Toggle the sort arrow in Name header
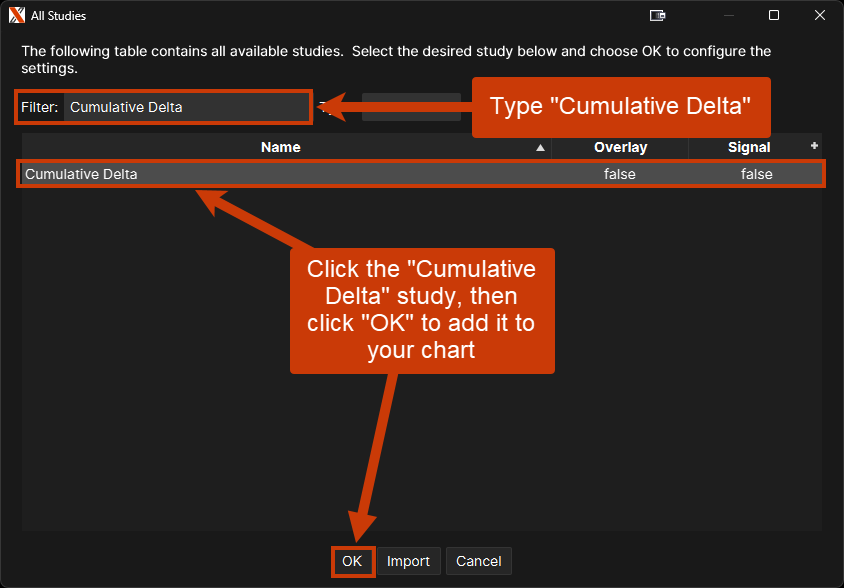The height and width of the screenshot is (588, 844). tap(541, 148)
